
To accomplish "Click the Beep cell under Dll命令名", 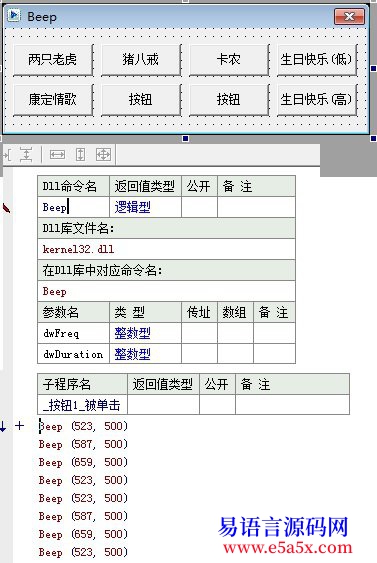I will [74, 207].
